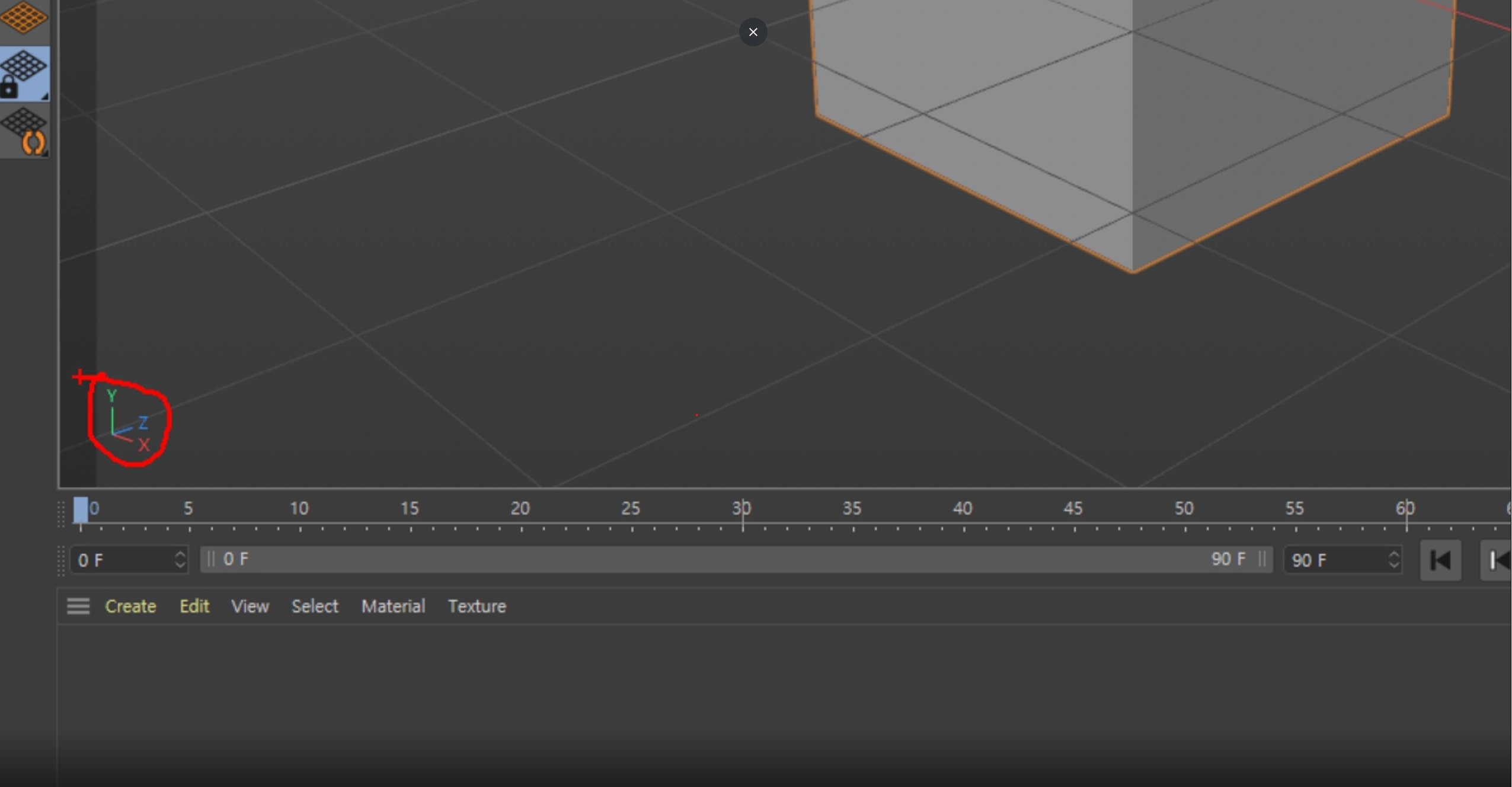Open the Material menu
Image resolution: width=1512 pixels, height=787 pixels.
click(x=393, y=606)
